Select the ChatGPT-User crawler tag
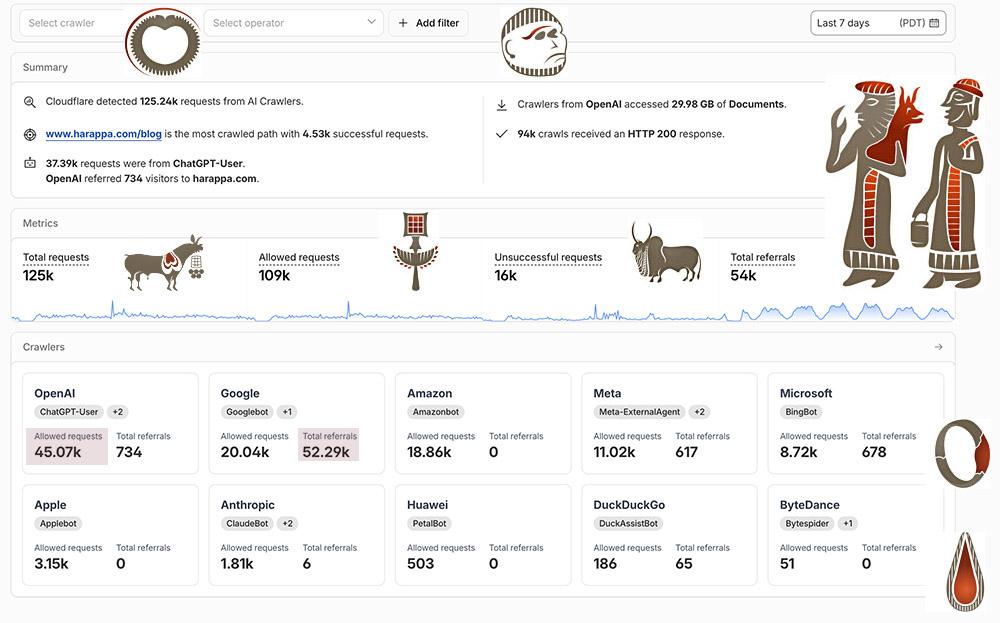The height and width of the screenshot is (623, 1000). point(69,412)
